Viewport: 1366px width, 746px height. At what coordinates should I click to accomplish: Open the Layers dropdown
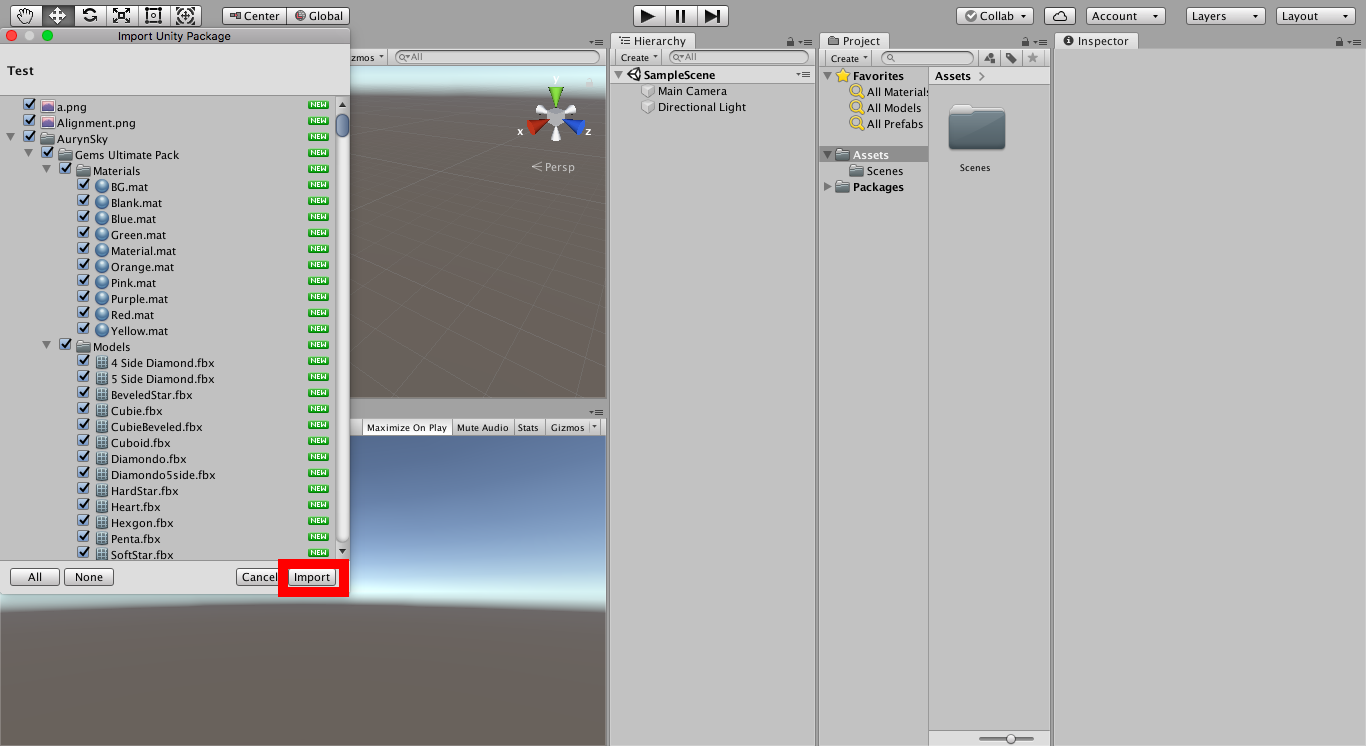coord(1225,16)
